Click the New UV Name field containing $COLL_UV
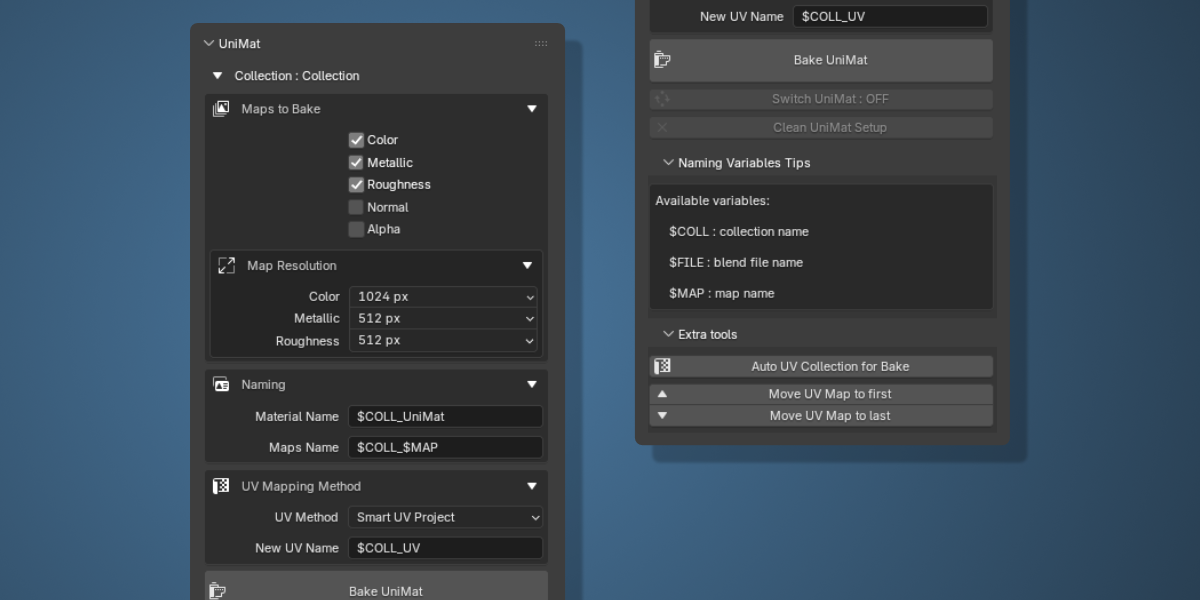Image resolution: width=1200 pixels, height=600 pixels. (889, 16)
